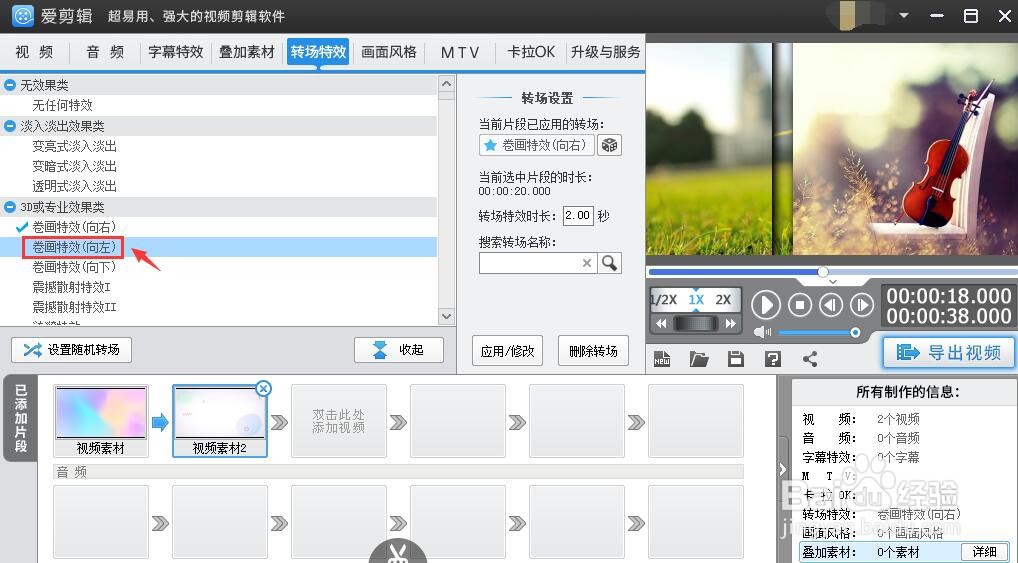Viewport: 1018px width, 563px height.
Task: Save project floppy disk icon
Action: [736, 358]
